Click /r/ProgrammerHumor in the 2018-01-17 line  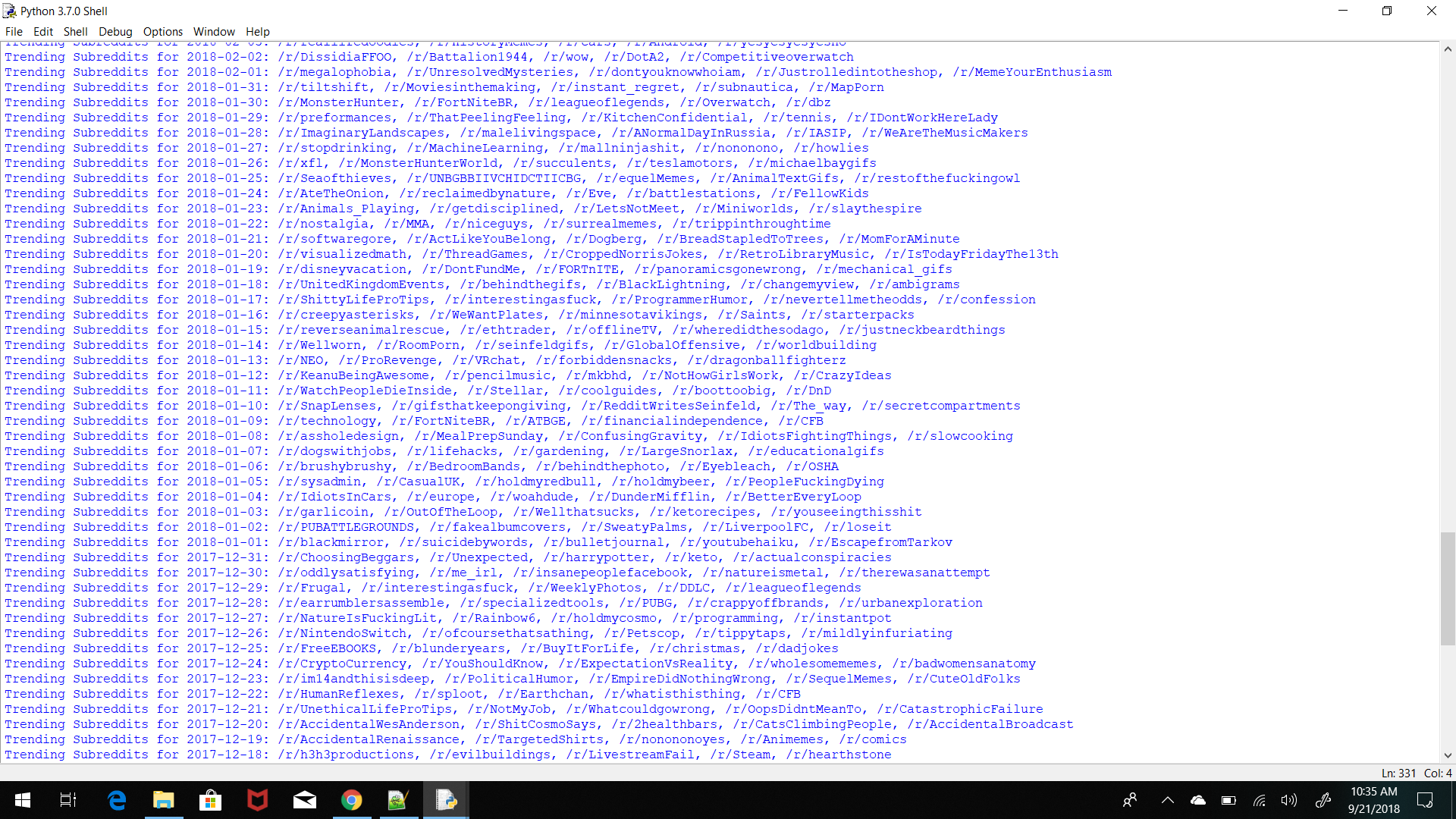pos(679,300)
